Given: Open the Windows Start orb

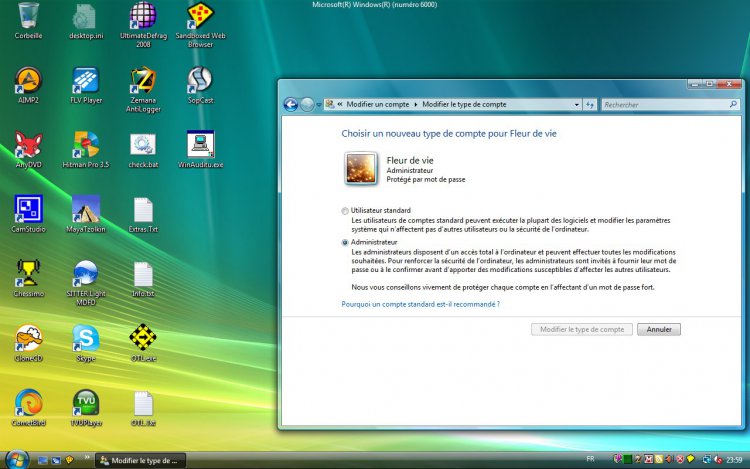Looking at the screenshot, I should click(x=17, y=459).
